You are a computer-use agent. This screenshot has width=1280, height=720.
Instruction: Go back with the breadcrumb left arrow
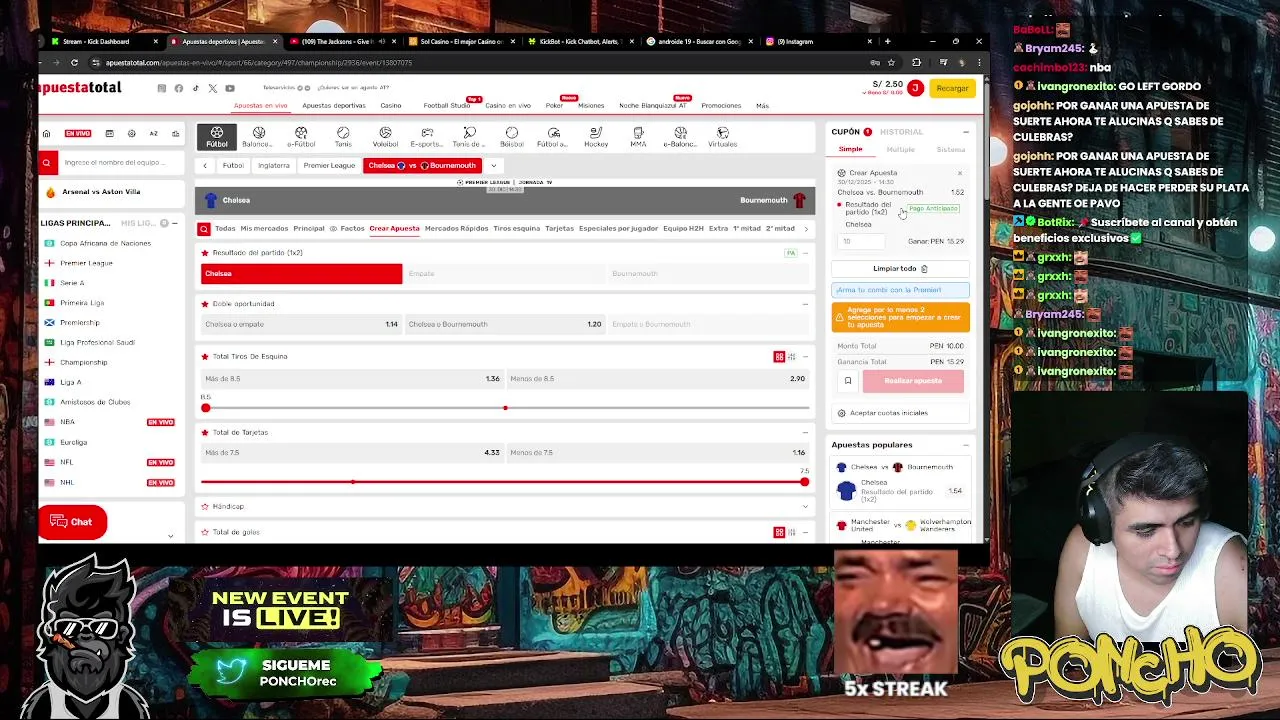point(205,166)
